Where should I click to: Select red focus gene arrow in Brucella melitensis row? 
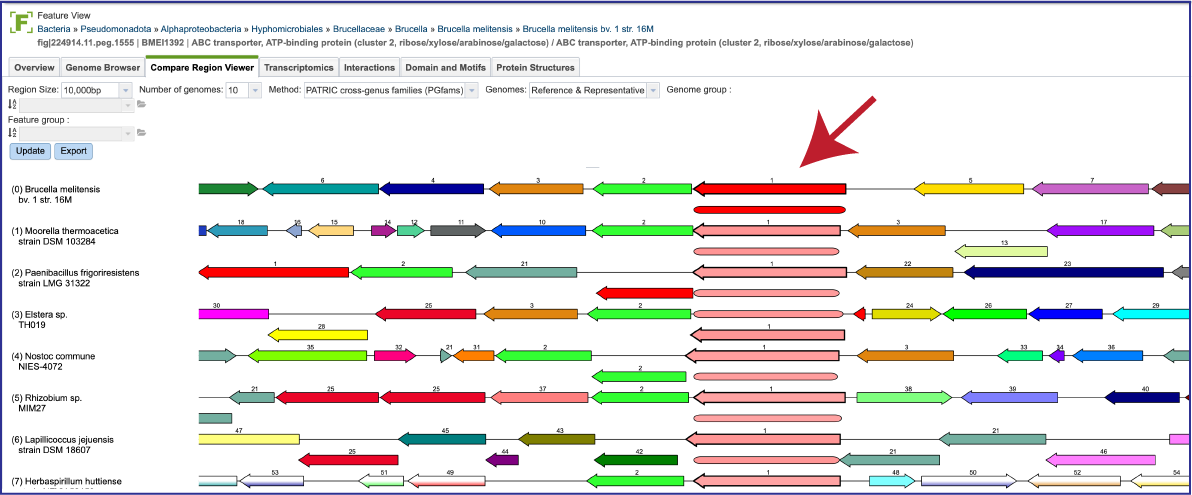(769, 189)
